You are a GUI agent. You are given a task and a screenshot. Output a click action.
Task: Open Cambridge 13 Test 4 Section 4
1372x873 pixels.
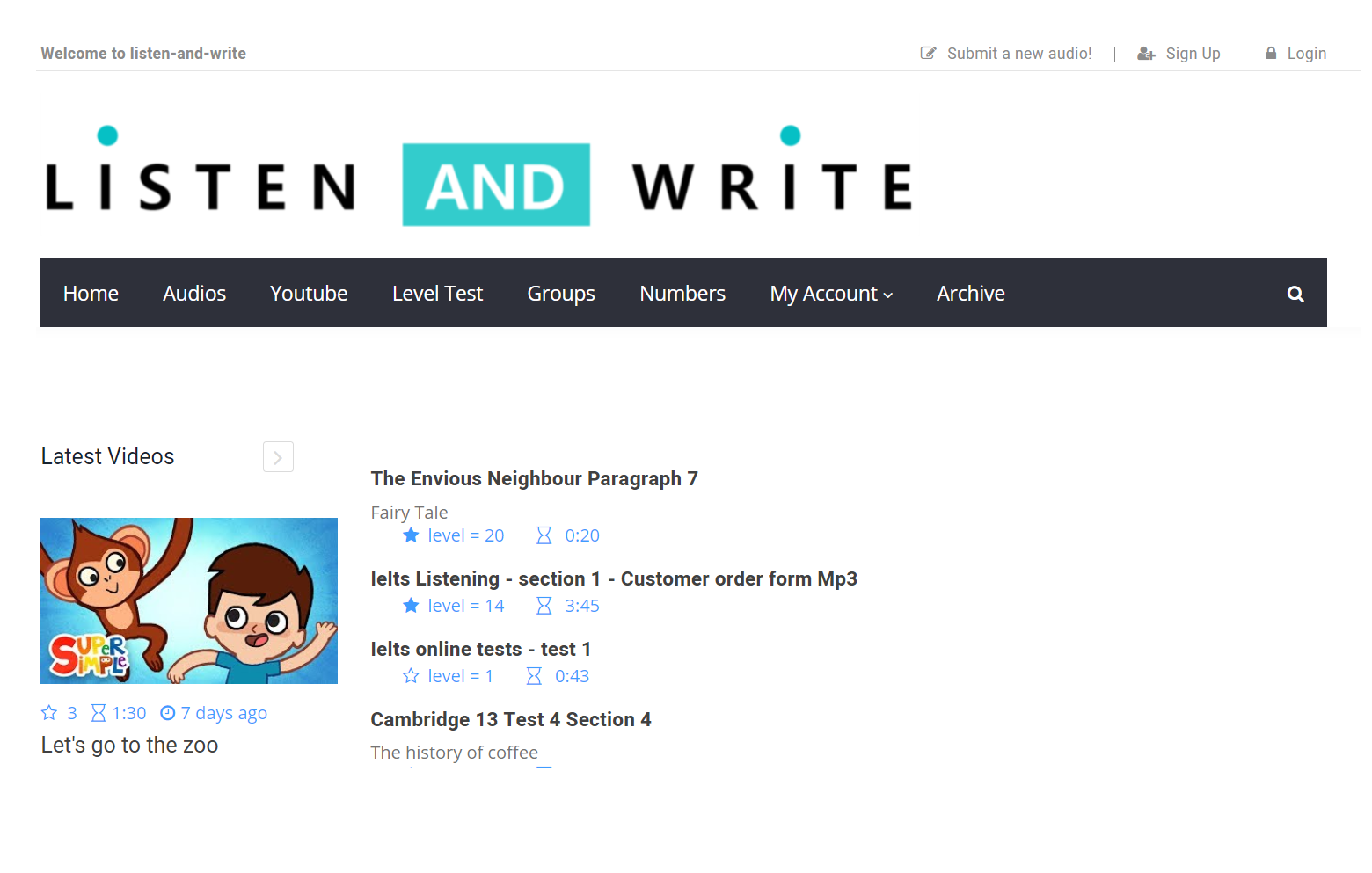click(x=510, y=720)
